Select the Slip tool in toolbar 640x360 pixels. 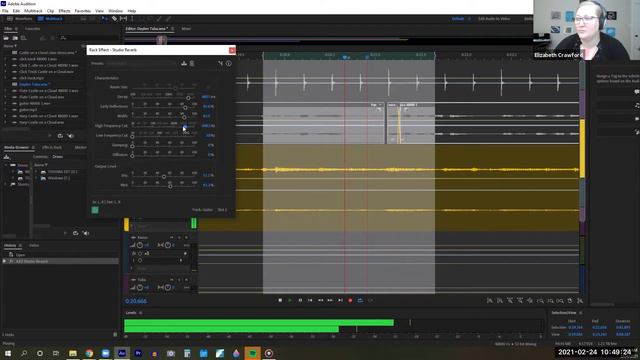pyautogui.click(x=123, y=19)
